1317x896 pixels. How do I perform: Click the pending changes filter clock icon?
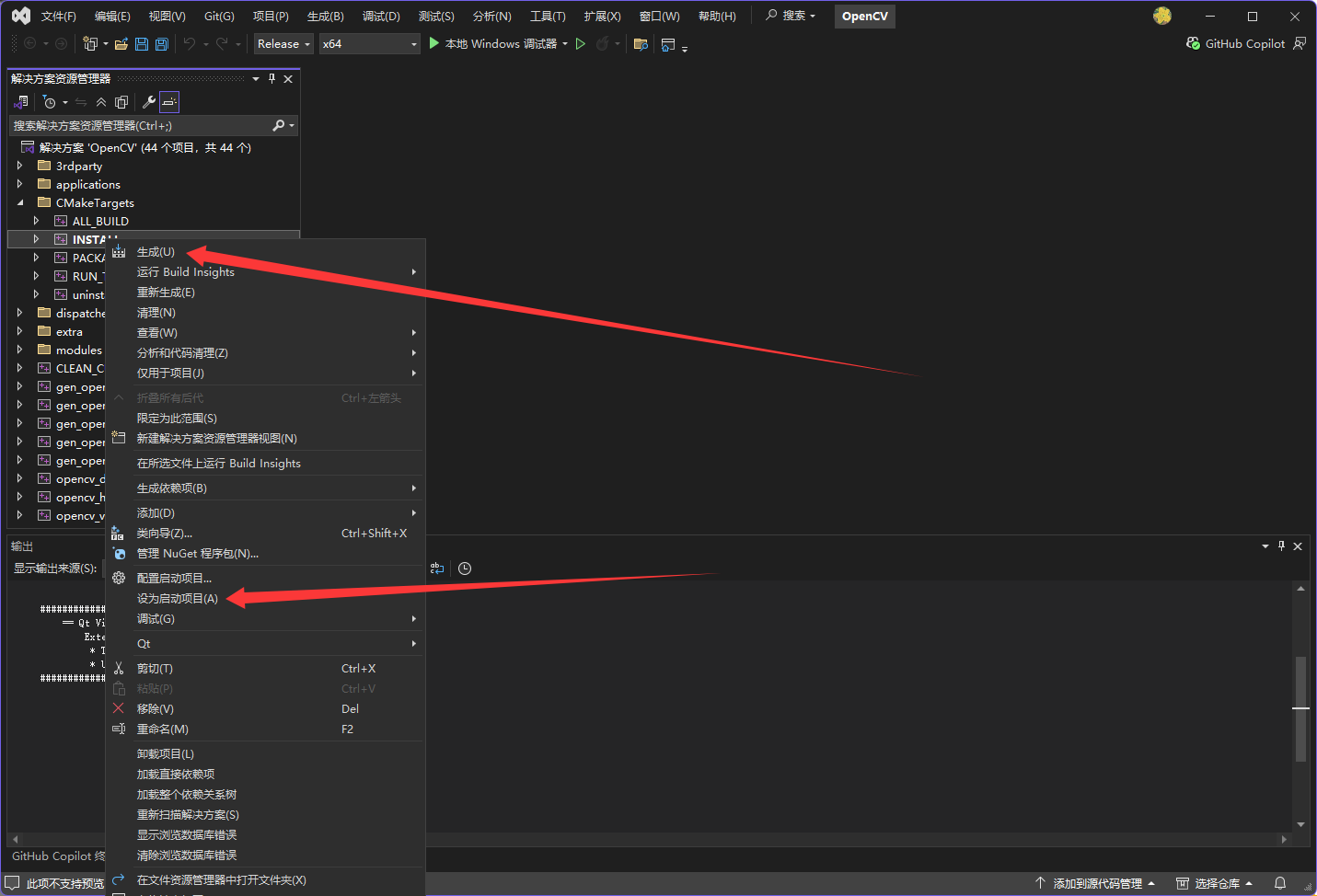(50, 102)
